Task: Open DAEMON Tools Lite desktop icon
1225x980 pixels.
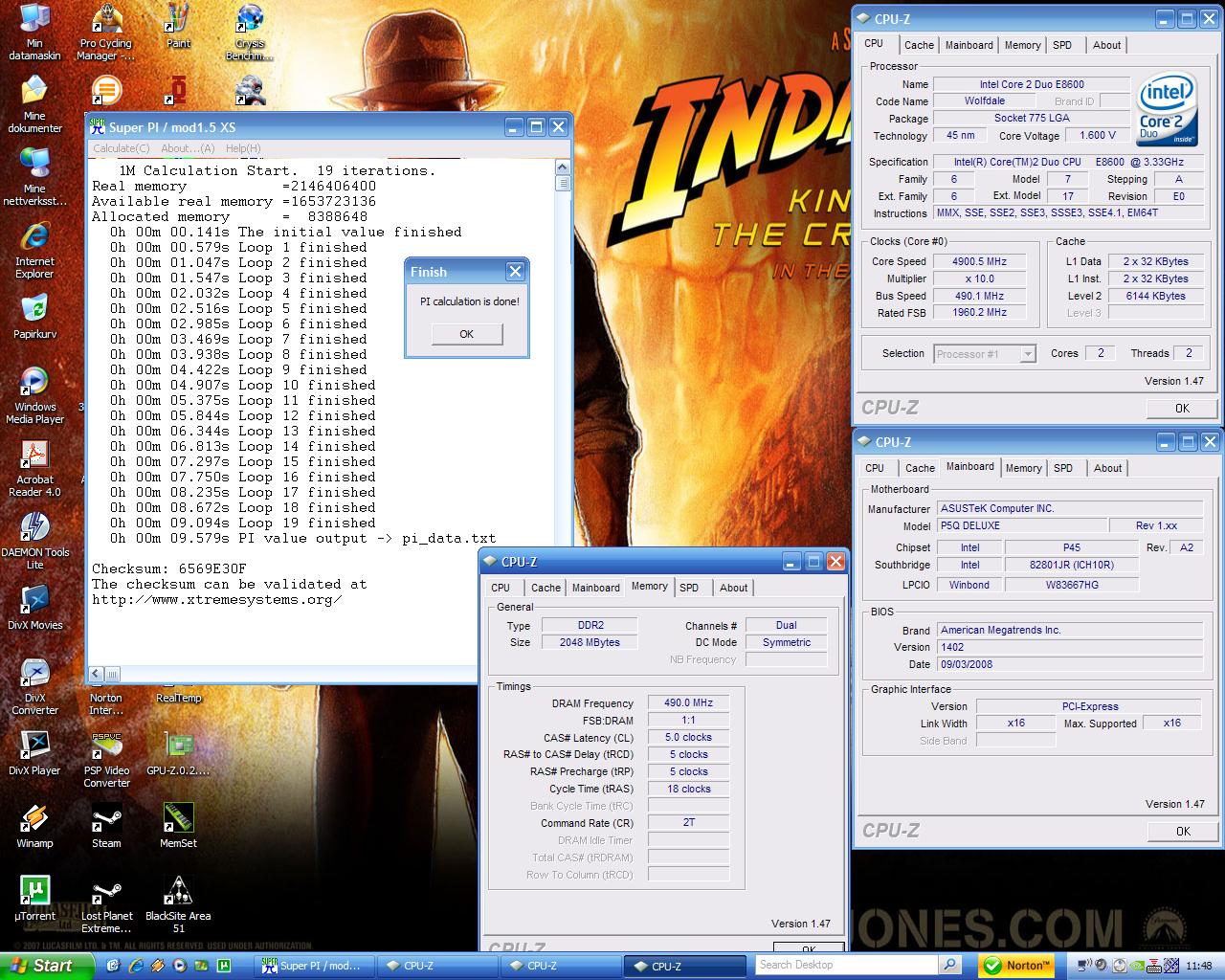Action: click(x=34, y=542)
